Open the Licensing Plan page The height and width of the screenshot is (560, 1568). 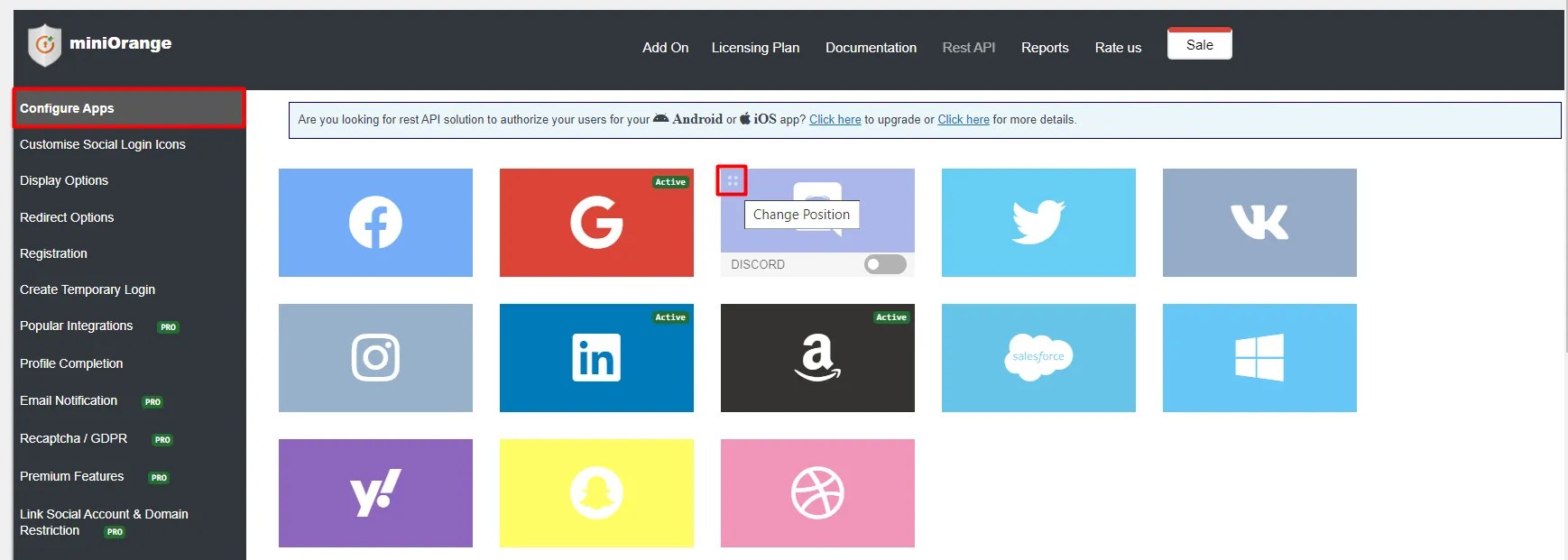[x=755, y=48]
